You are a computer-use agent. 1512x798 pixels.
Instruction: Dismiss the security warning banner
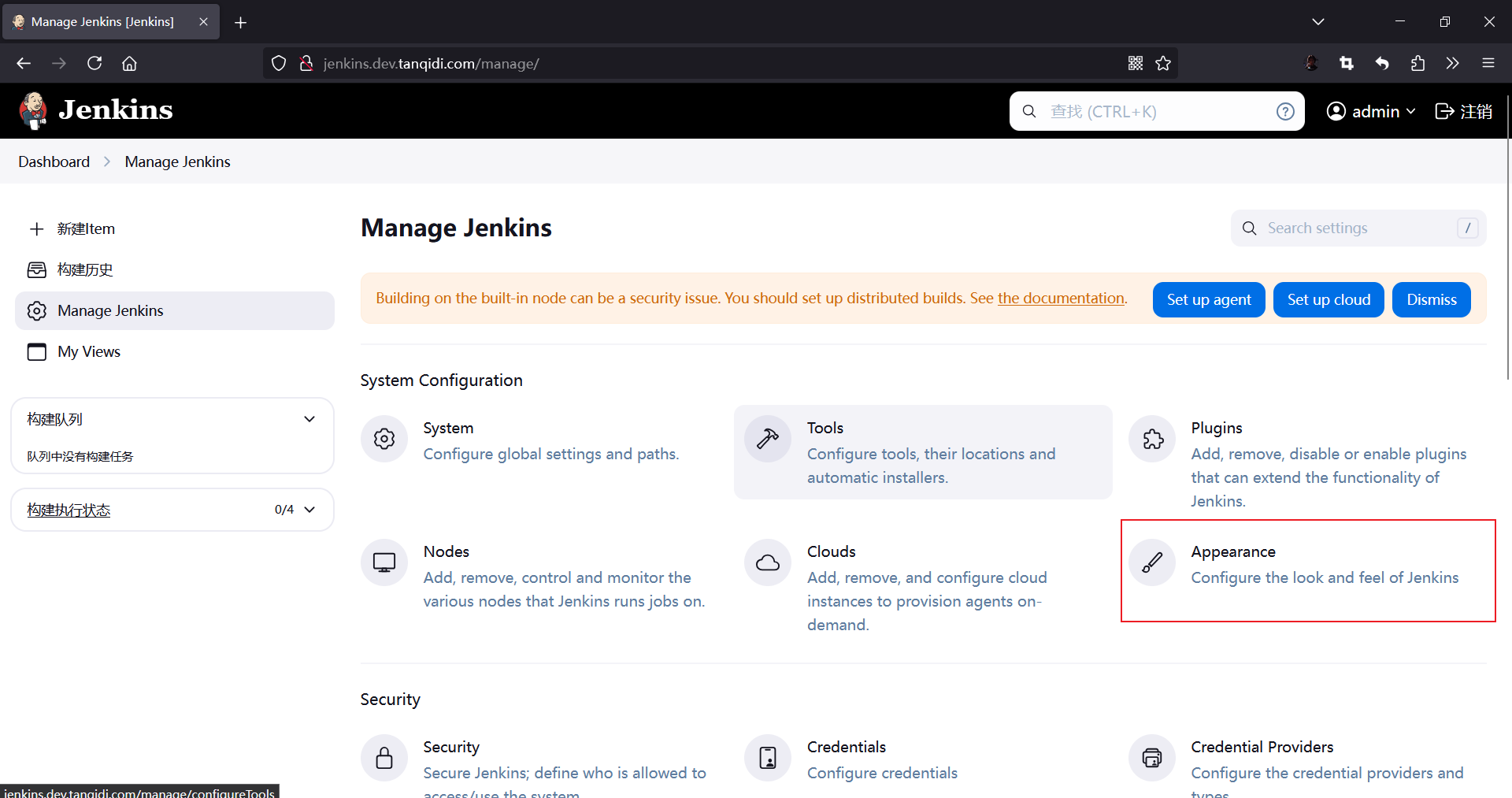click(x=1432, y=300)
